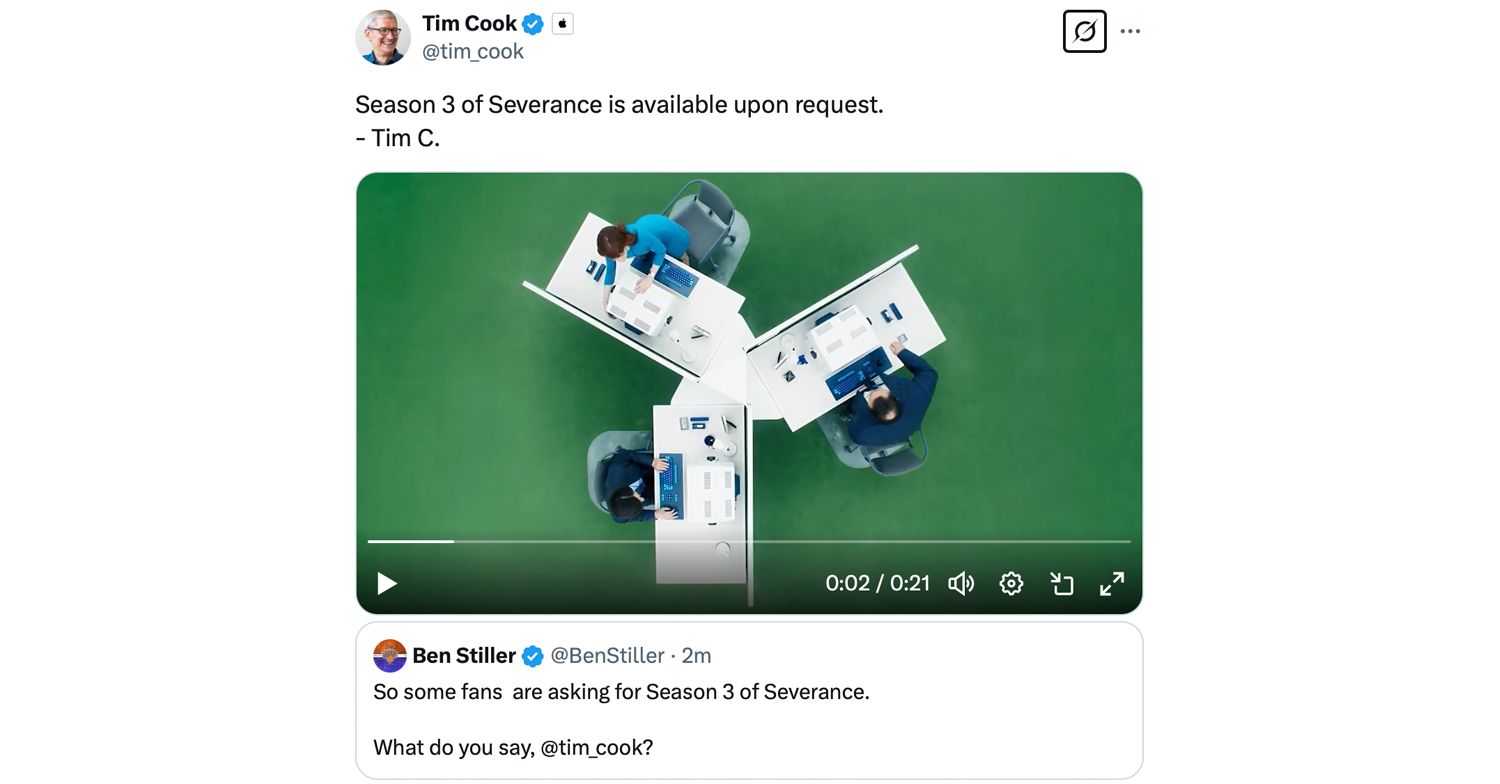Open Ben Stiller's avatar
The image size is (1500, 784).
pos(390,656)
